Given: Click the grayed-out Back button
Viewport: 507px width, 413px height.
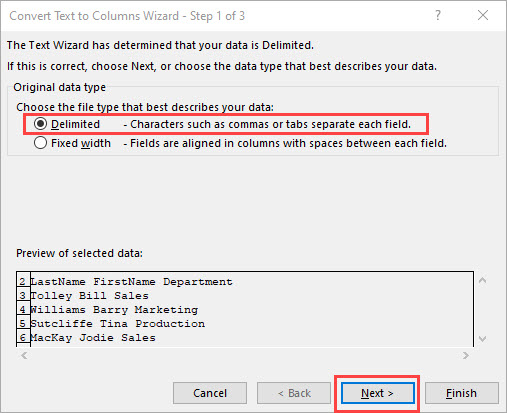Looking at the screenshot, I should click(294, 393).
